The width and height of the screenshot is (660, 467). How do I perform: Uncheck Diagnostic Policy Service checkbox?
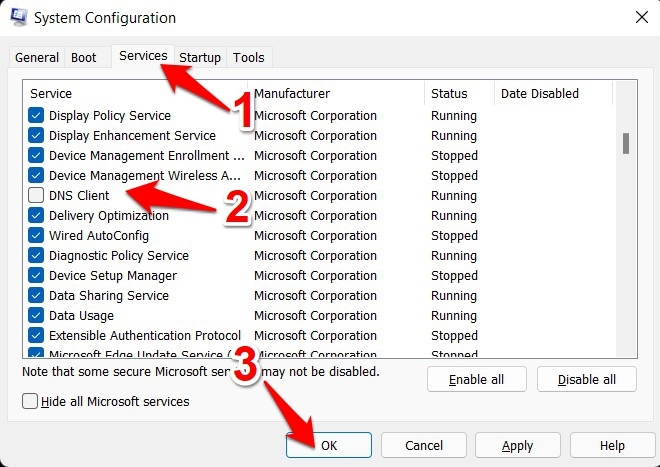pos(37,256)
